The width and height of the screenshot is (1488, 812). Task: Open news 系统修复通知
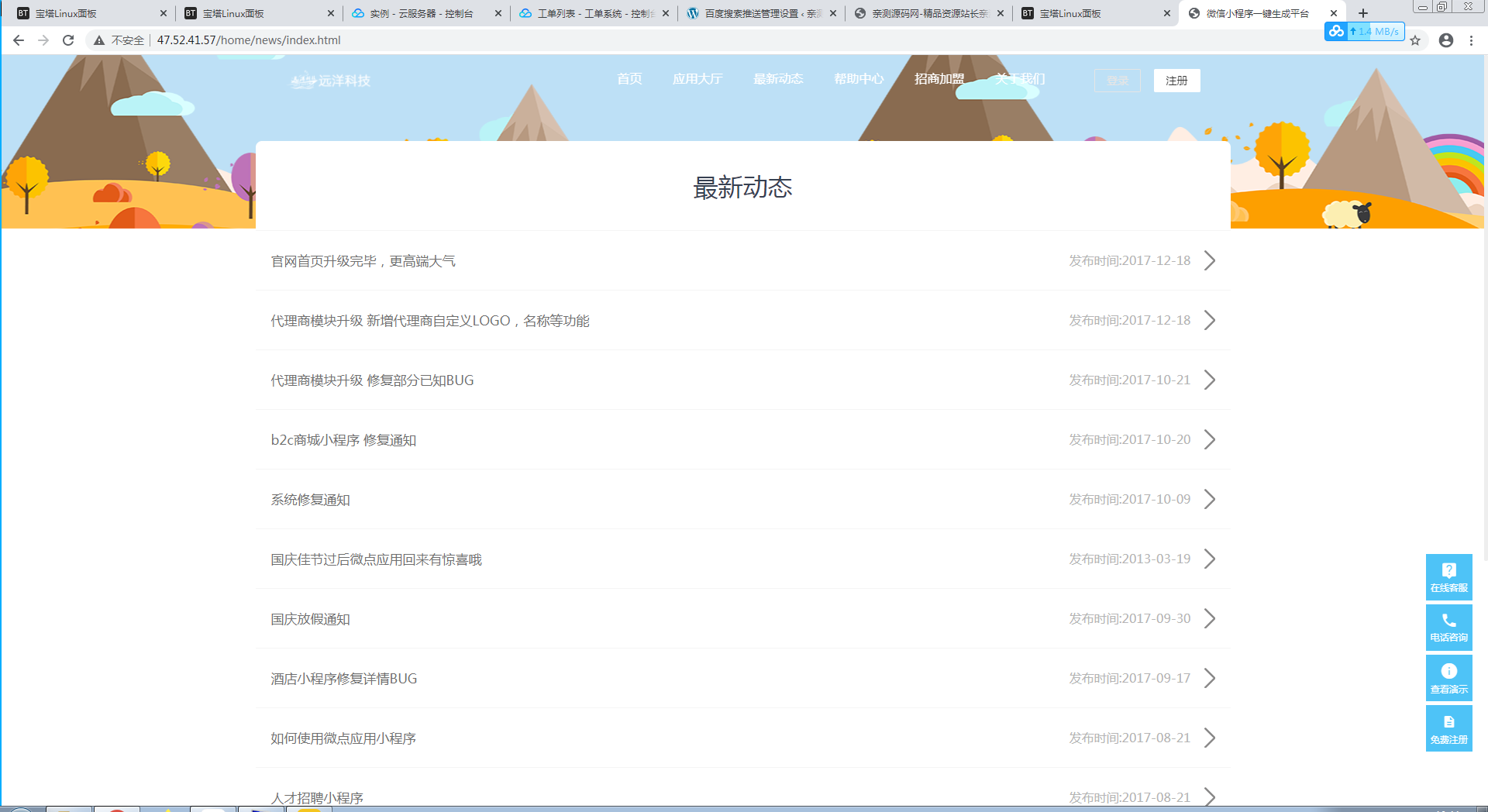pyautogui.click(x=310, y=500)
